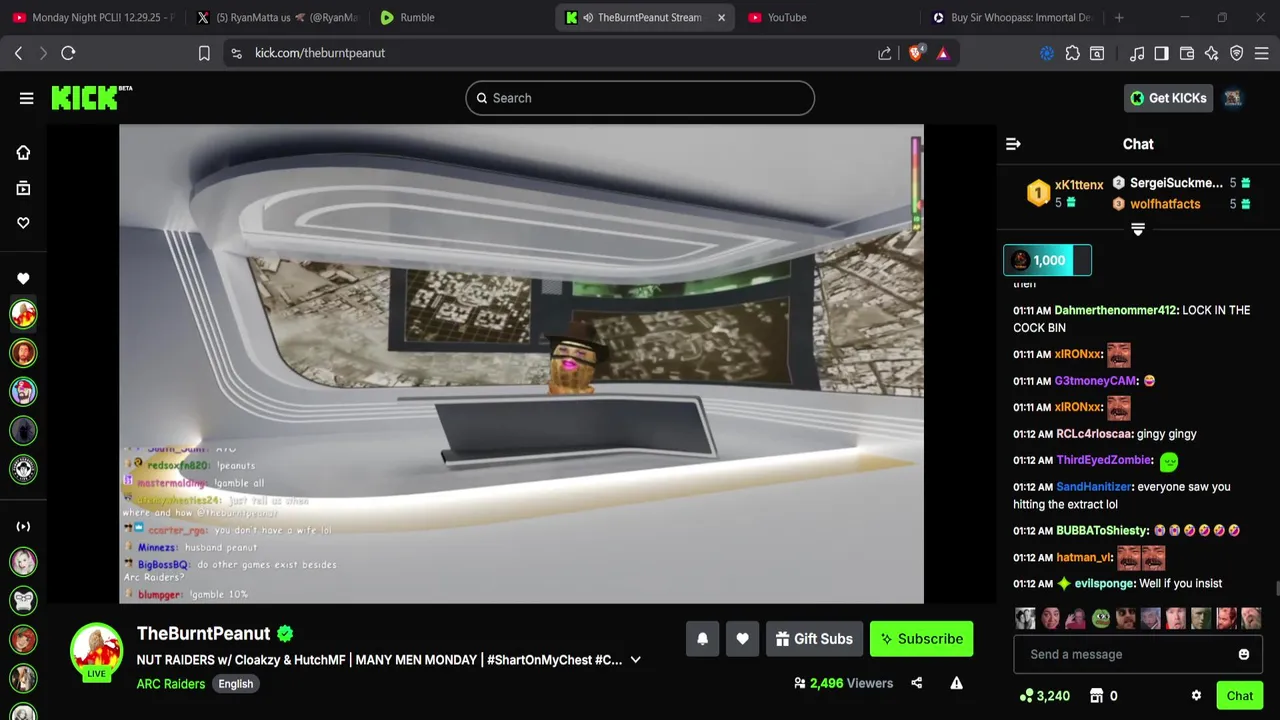Switch to the RyanMatta X tab
1280x720 pixels.
click(277, 17)
